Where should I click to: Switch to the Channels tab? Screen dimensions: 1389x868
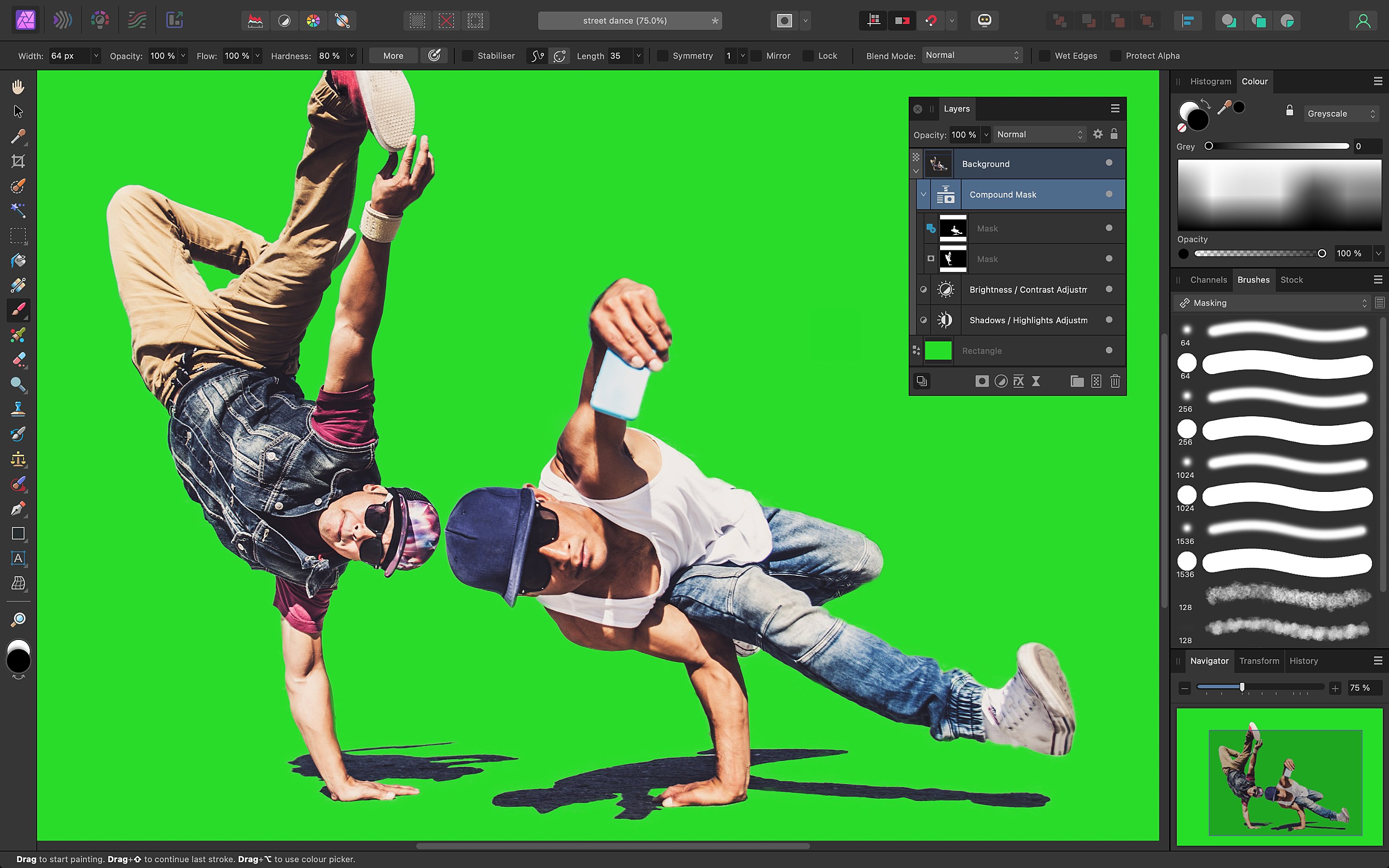[1209, 279]
